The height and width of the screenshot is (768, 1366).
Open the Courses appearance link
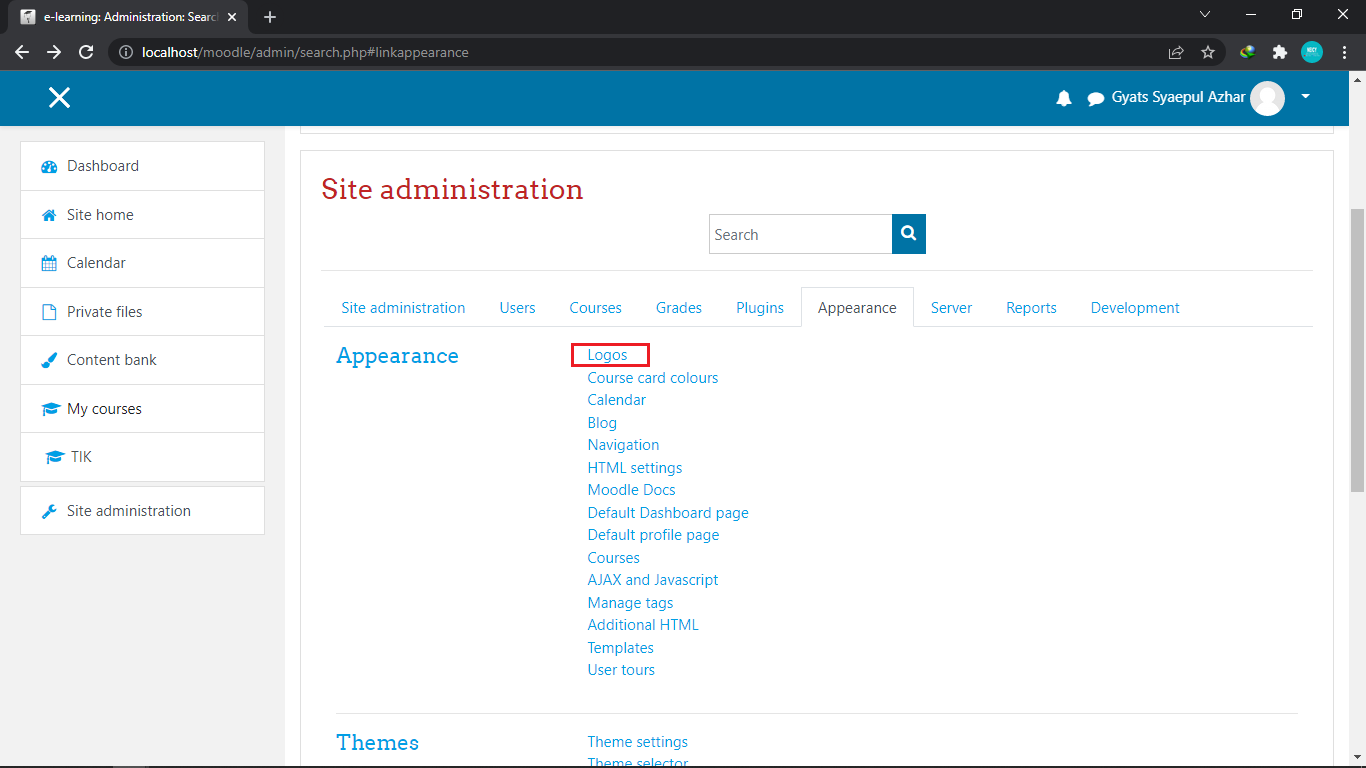[613, 558]
